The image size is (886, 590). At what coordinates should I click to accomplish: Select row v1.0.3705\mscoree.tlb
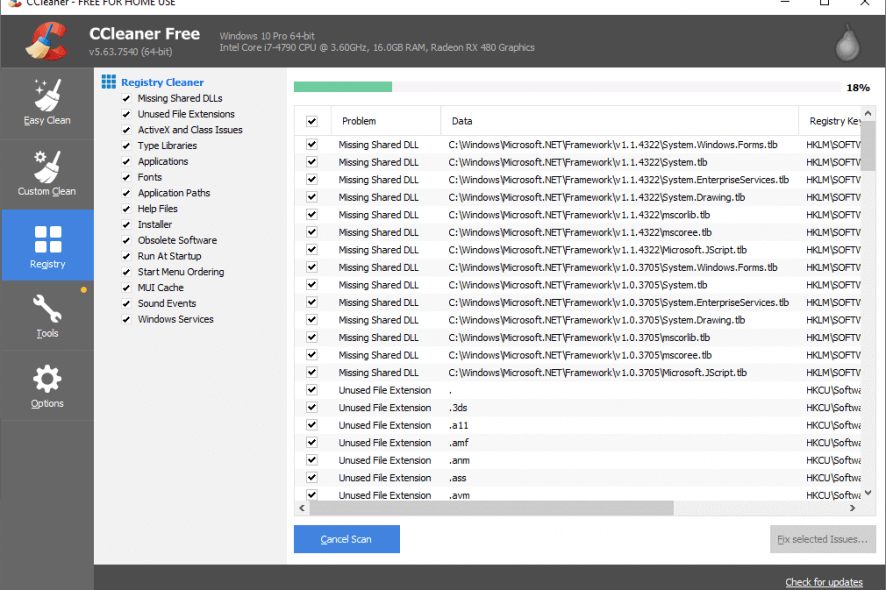click(577, 355)
